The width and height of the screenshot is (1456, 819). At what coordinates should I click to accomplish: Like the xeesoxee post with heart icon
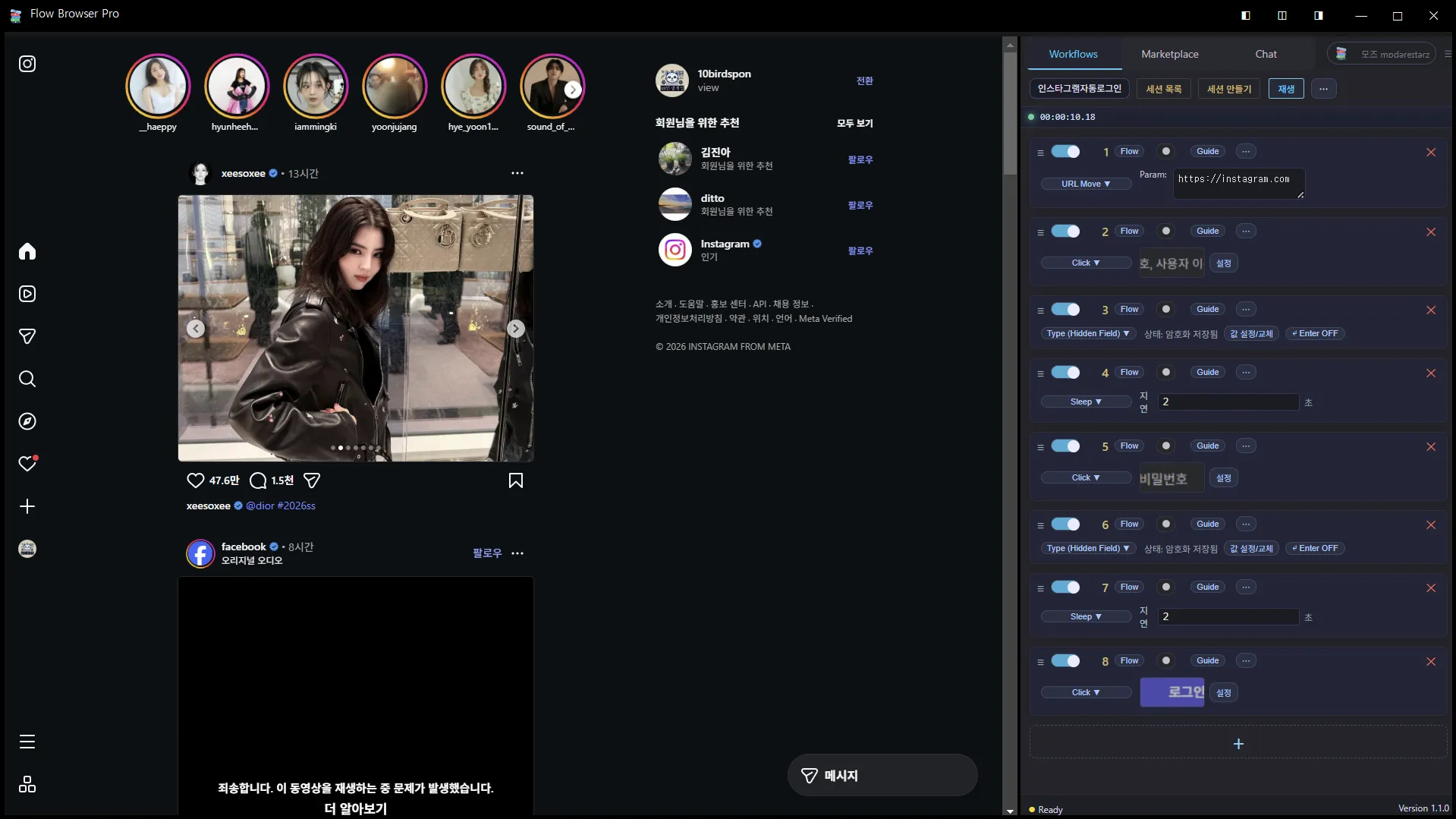[x=195, y=480]
